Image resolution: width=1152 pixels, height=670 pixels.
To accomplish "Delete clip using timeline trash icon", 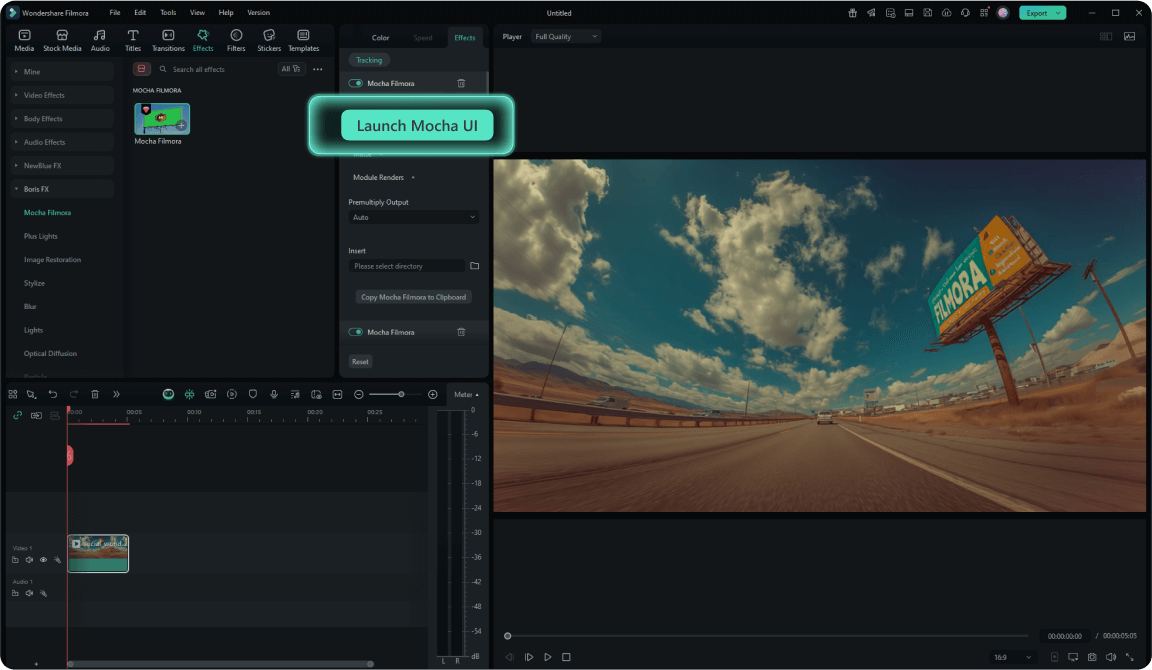I will click(95, 395).
